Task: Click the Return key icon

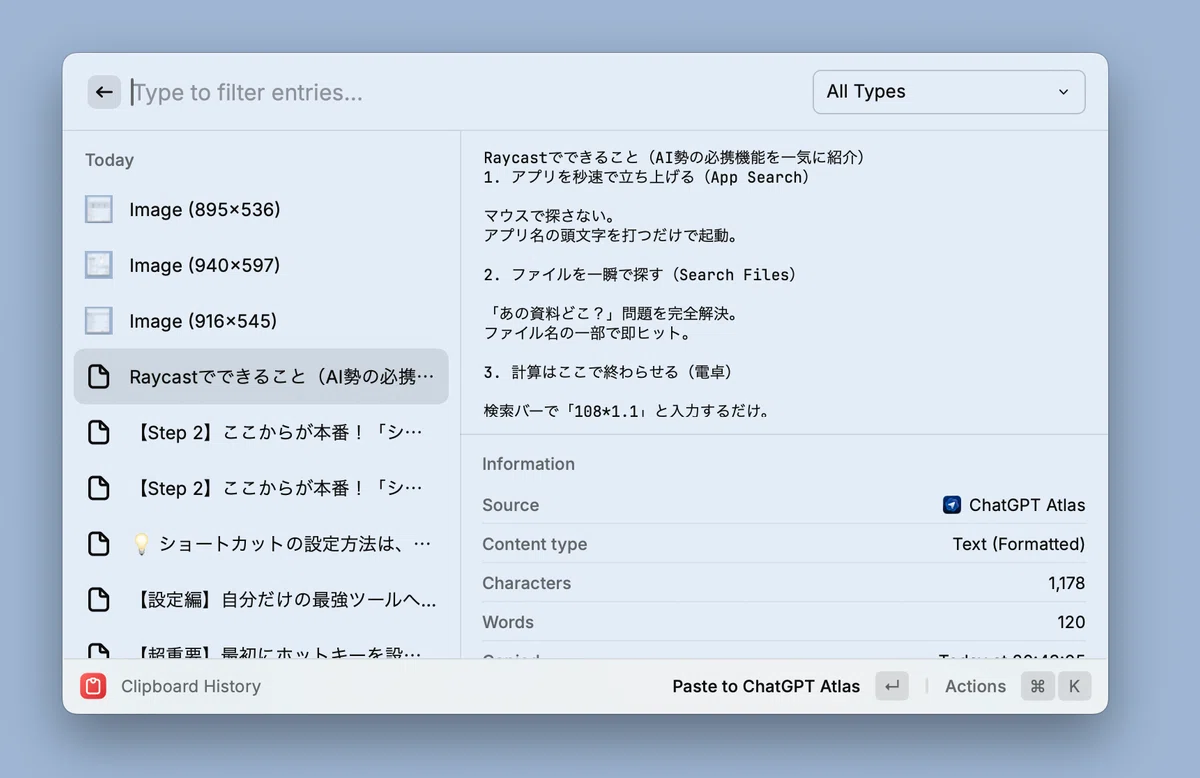Action: click(x=892, y=686)
